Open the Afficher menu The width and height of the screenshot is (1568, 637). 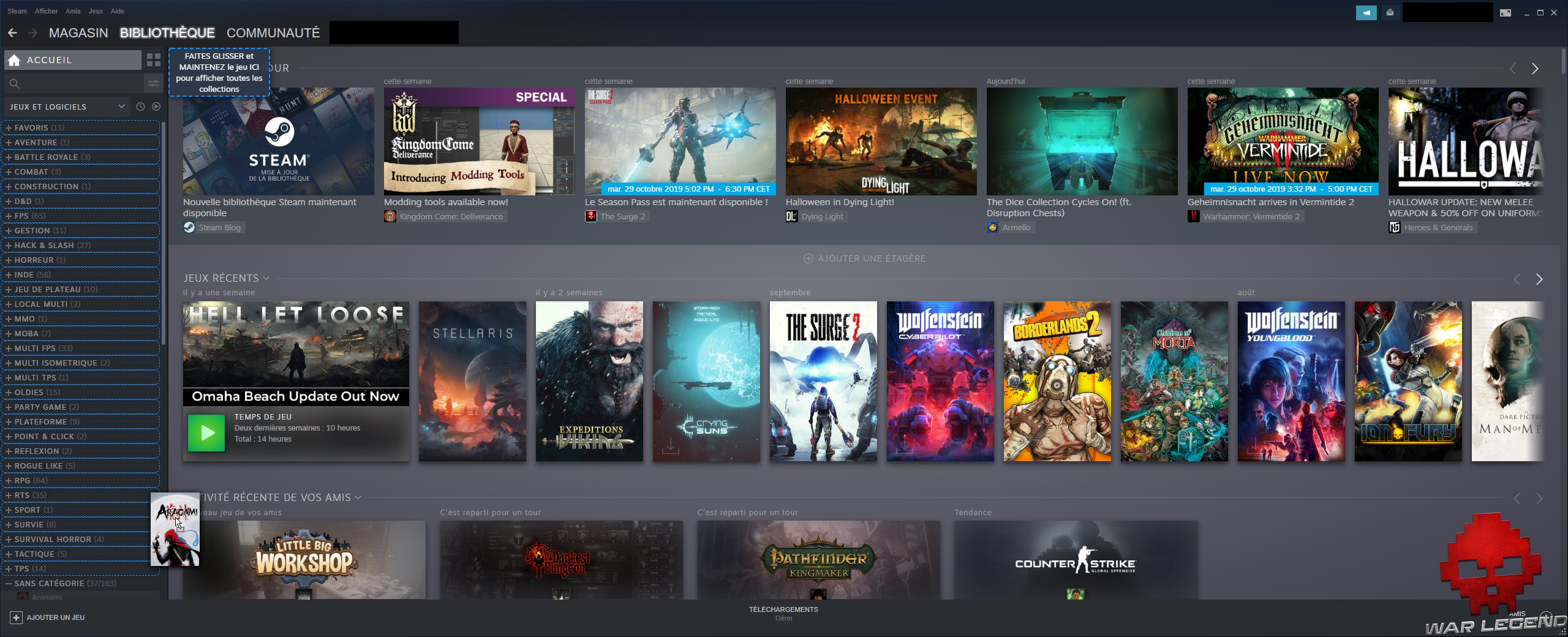pos(45,10)
